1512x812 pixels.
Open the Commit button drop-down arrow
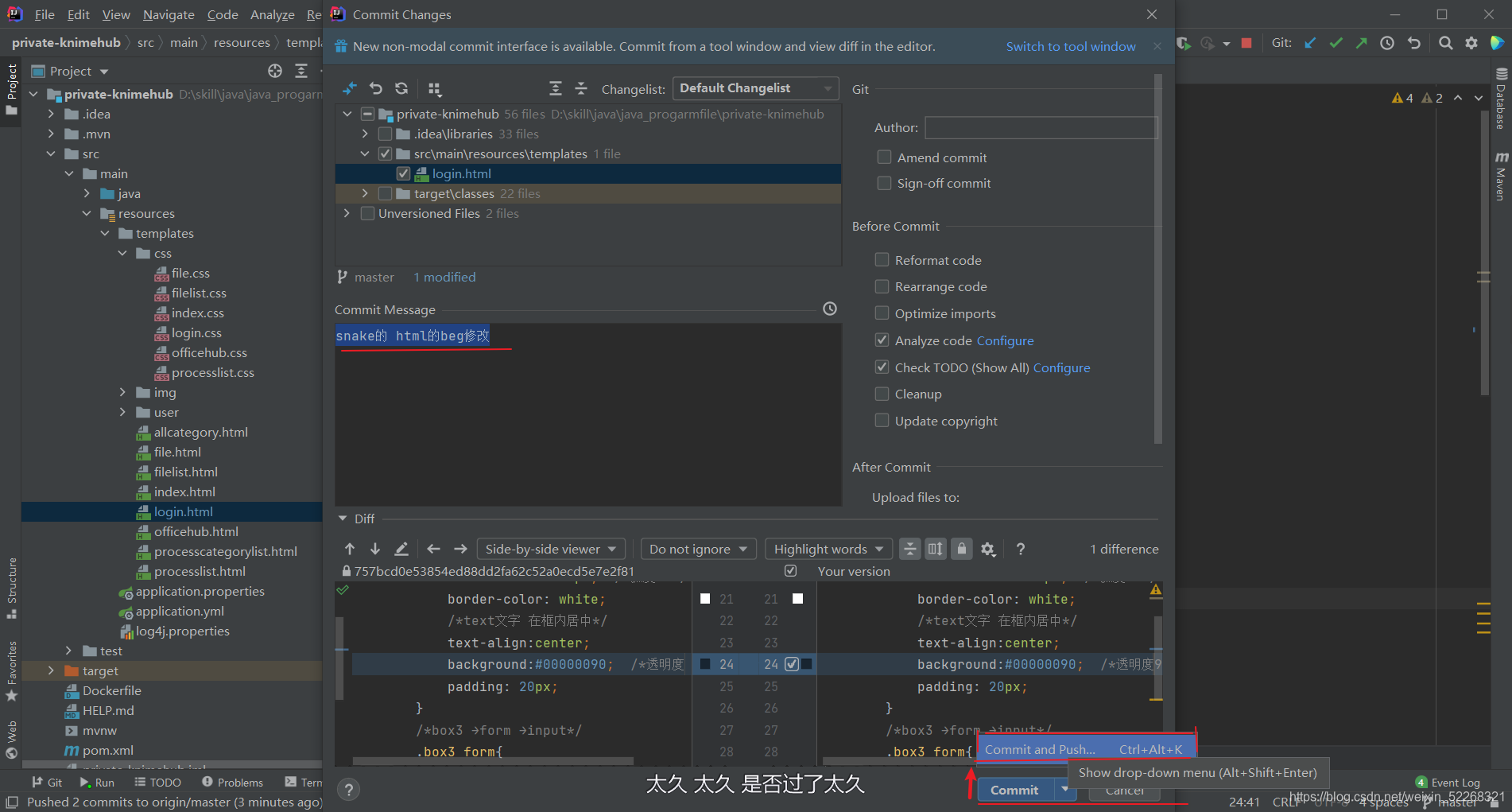point(1064,789)
